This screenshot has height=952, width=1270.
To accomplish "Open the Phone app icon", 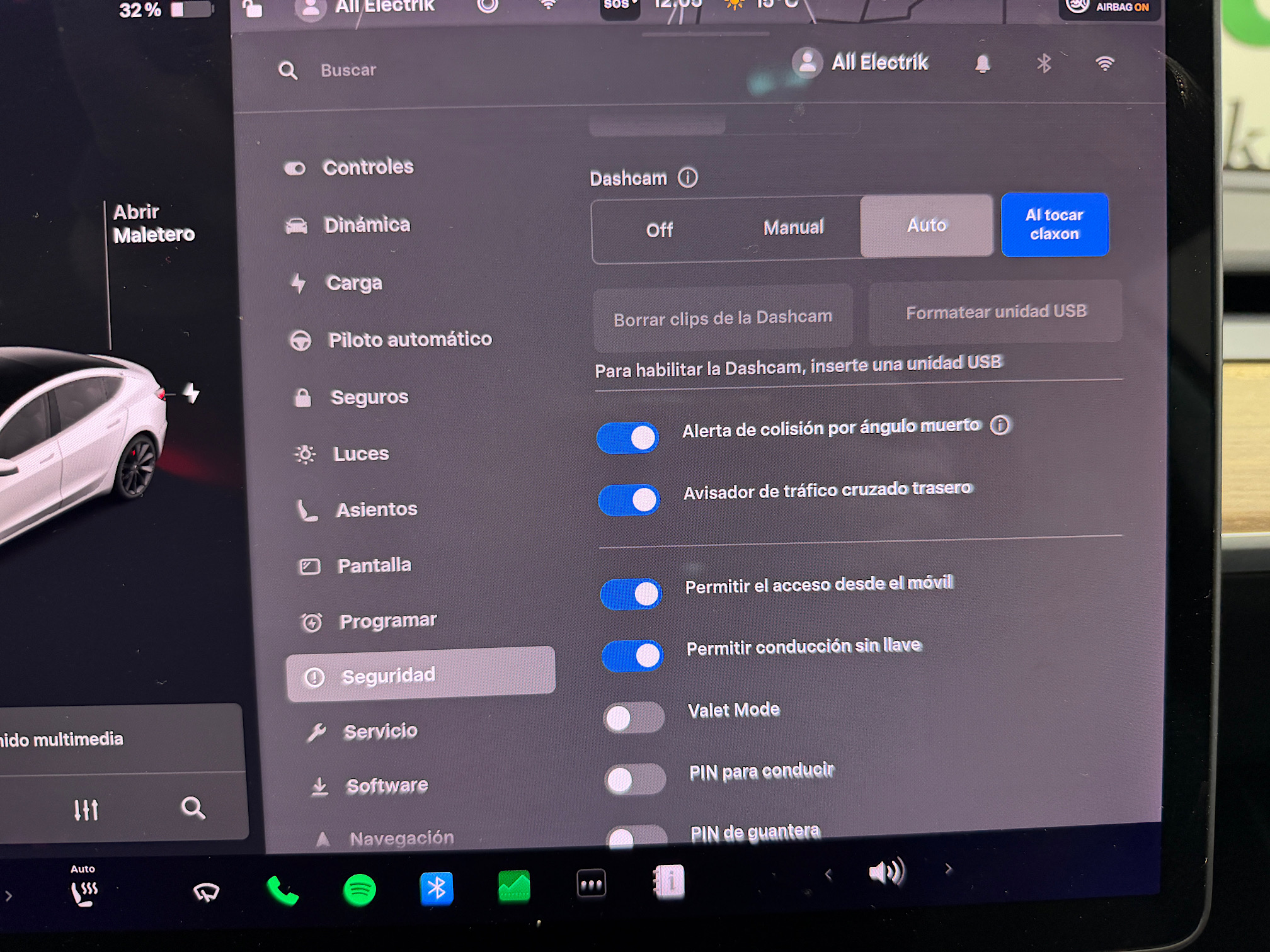I will (282, 890).
